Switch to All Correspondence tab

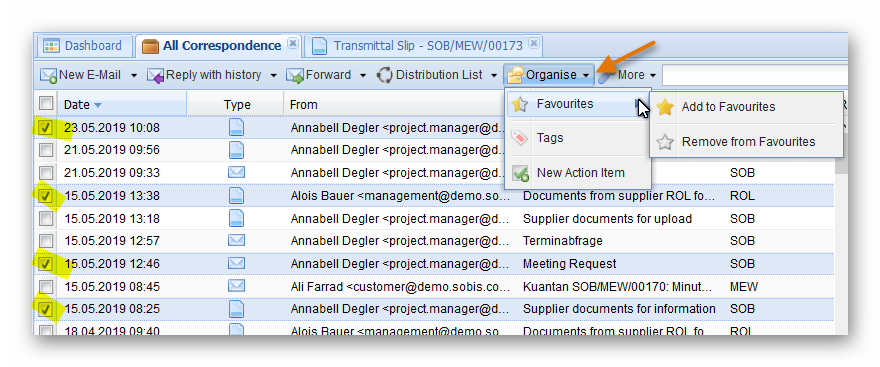point(219,46)
